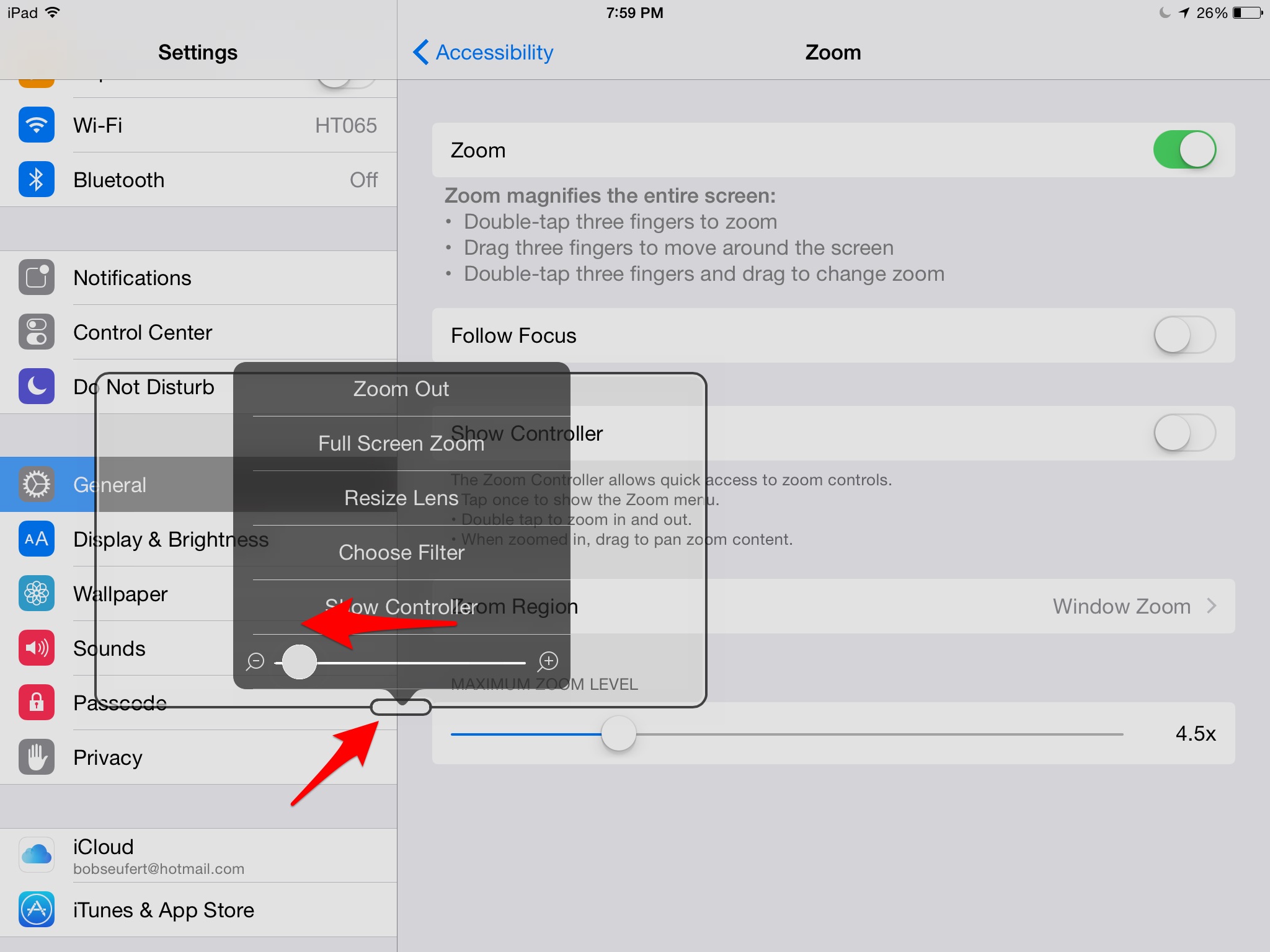Disable the Zoom feature switch
The image size is (1270, 952).
[x=1183, y=149]
